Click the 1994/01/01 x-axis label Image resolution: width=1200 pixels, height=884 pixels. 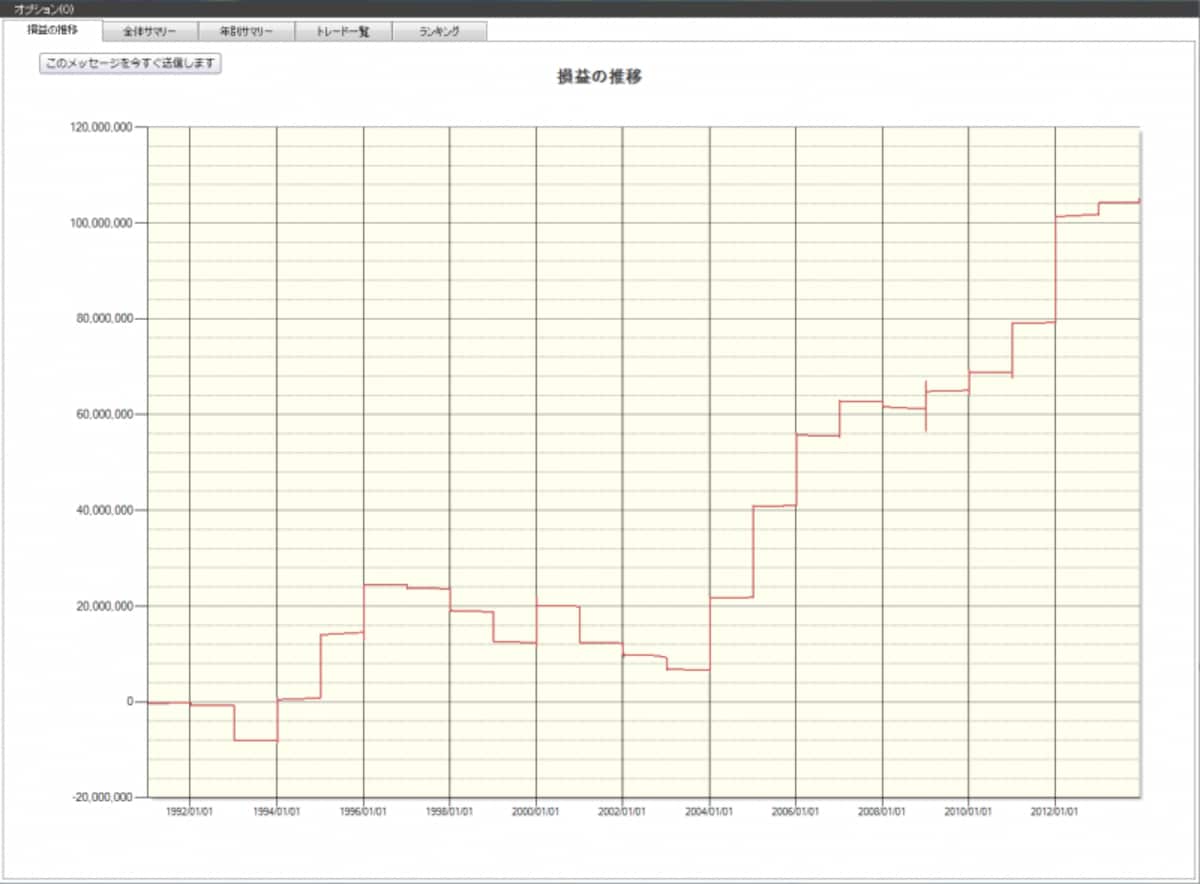point(276,812)
